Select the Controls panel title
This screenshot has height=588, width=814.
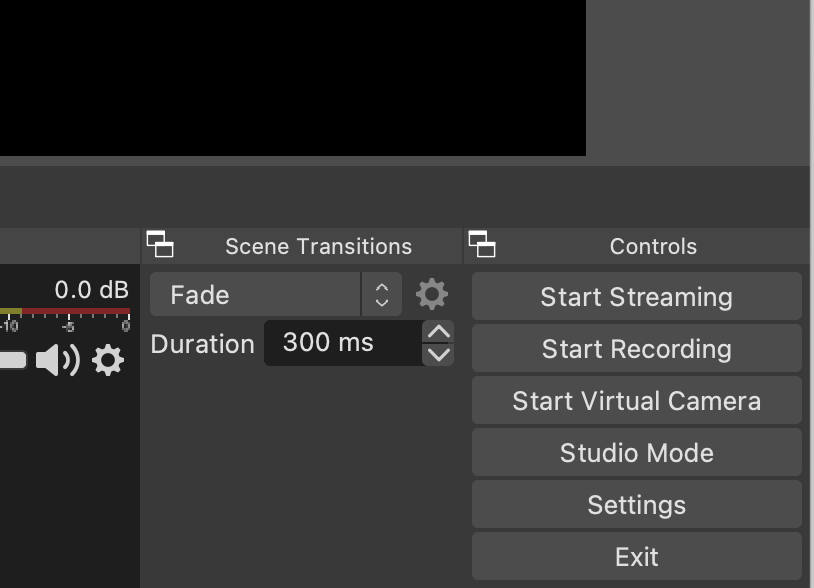click(x=653, y=246)
